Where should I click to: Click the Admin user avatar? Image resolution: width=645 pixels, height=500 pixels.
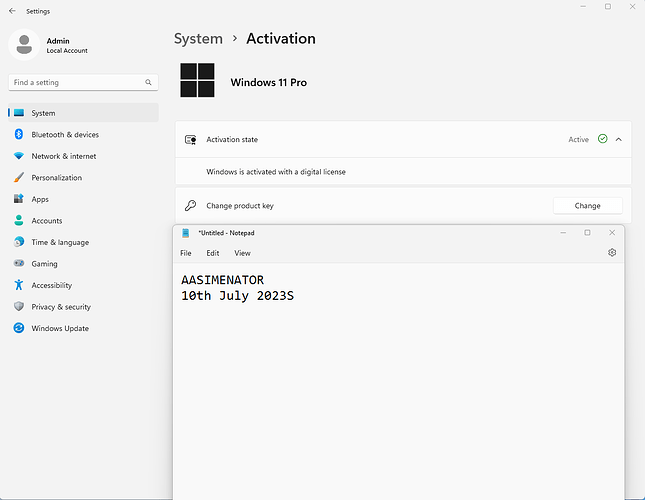point(24,44)
